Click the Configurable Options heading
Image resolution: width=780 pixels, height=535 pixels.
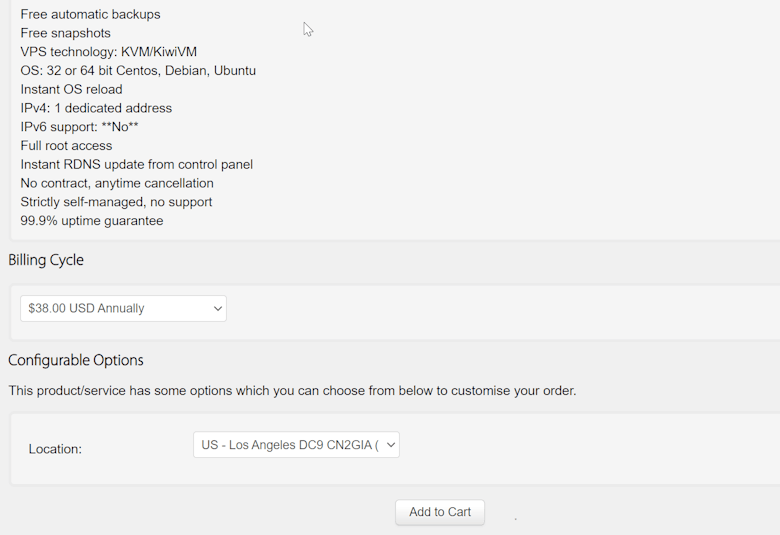pyautogui.click(x=76, y=360)
